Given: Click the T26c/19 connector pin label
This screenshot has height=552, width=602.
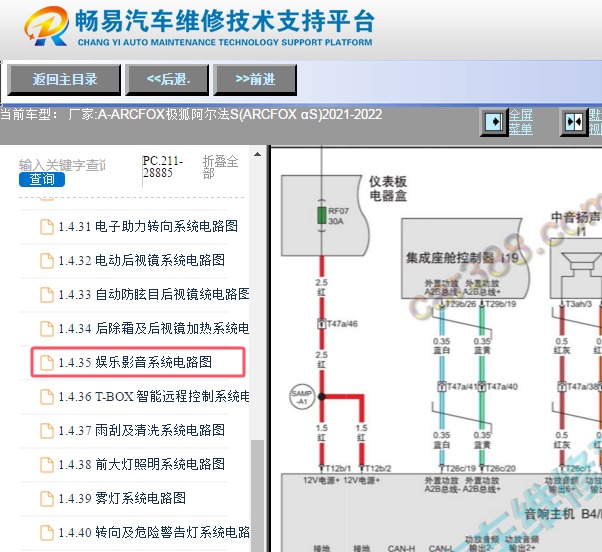Looking at the screenshot, I should (x=460, y=468).
